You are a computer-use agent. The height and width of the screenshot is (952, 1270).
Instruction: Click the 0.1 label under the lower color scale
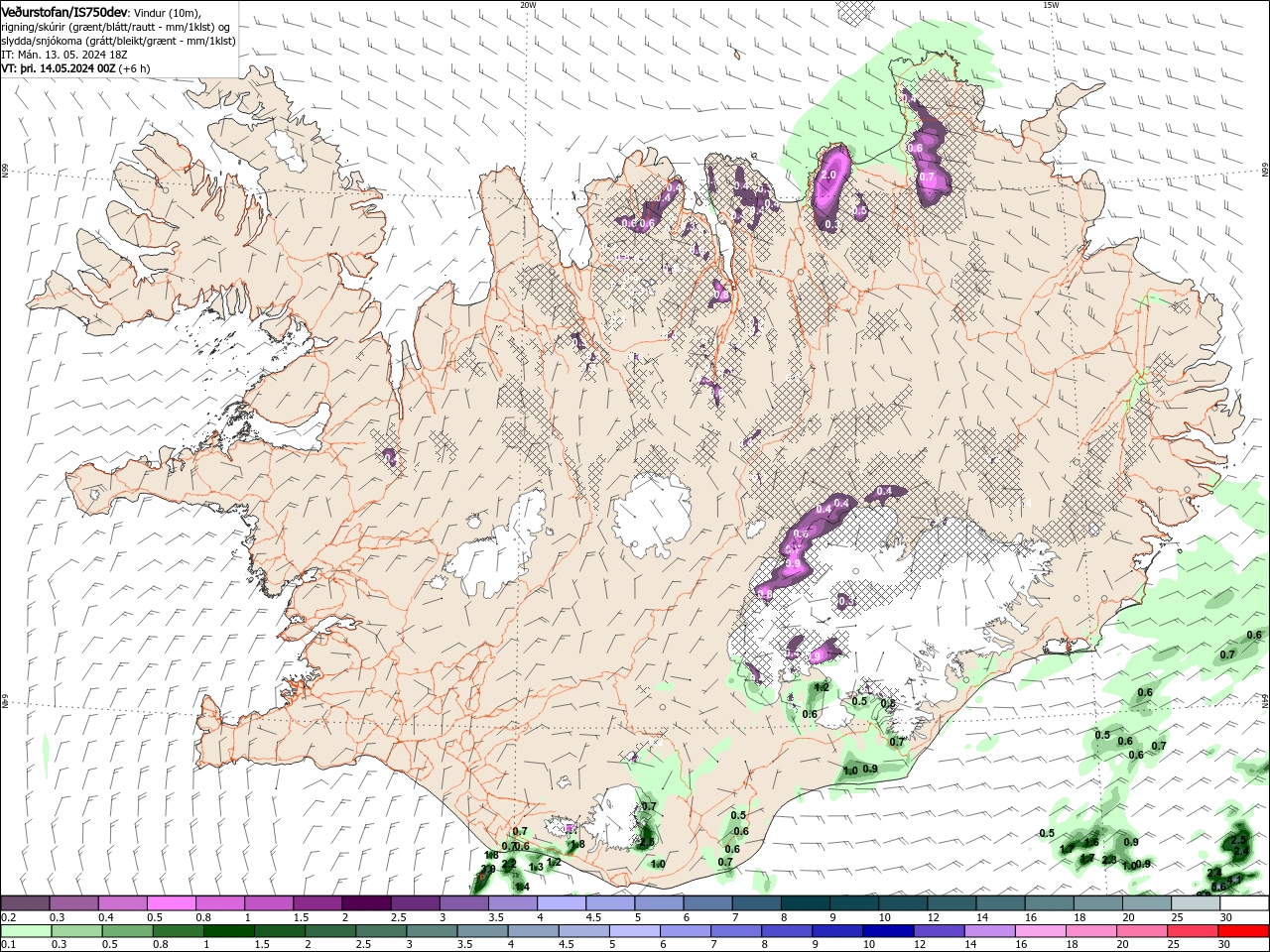coord(8,945)
